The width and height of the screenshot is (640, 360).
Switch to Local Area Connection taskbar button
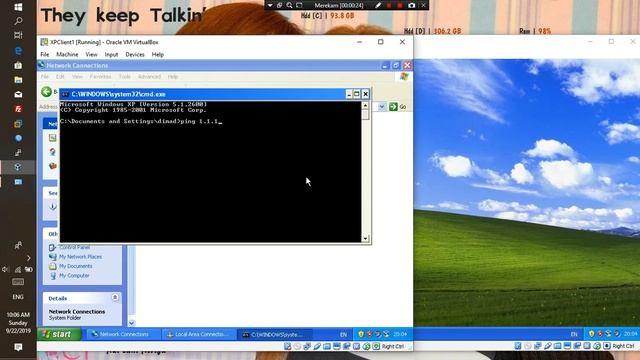[x=198, y=334]
